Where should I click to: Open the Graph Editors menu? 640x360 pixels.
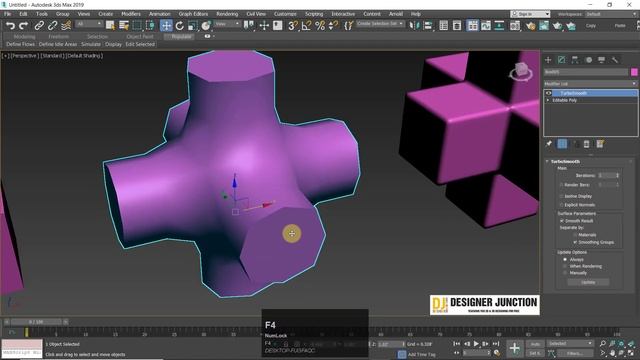[x=193, y=14]
